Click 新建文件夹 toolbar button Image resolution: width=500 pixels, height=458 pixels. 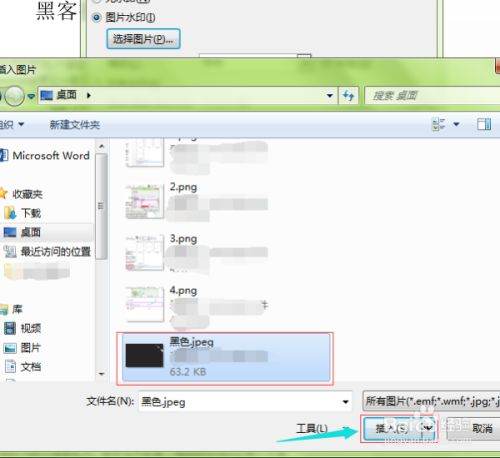pos(75,125)
